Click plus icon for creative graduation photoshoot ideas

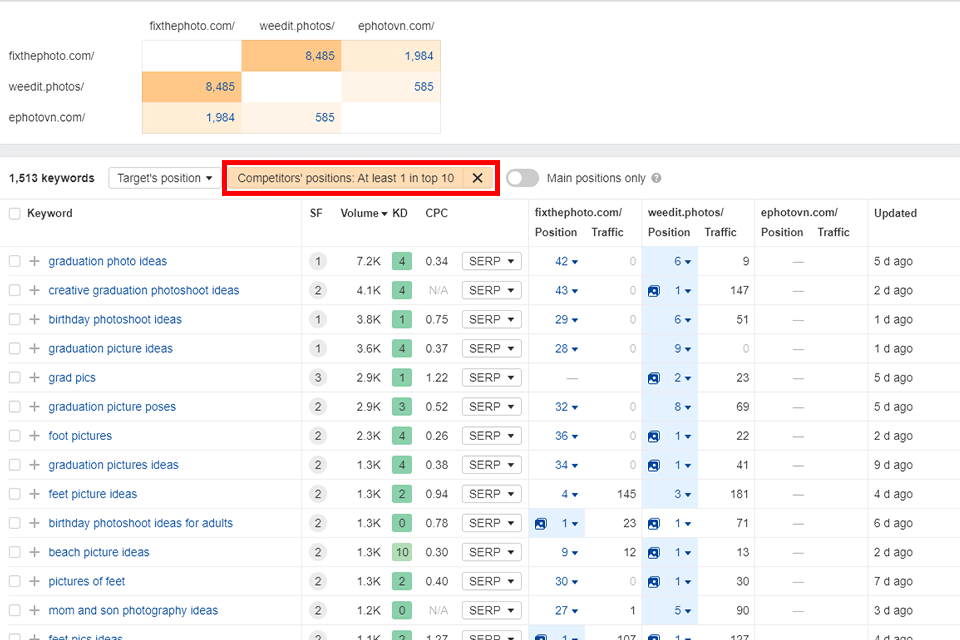coord(34,290)
